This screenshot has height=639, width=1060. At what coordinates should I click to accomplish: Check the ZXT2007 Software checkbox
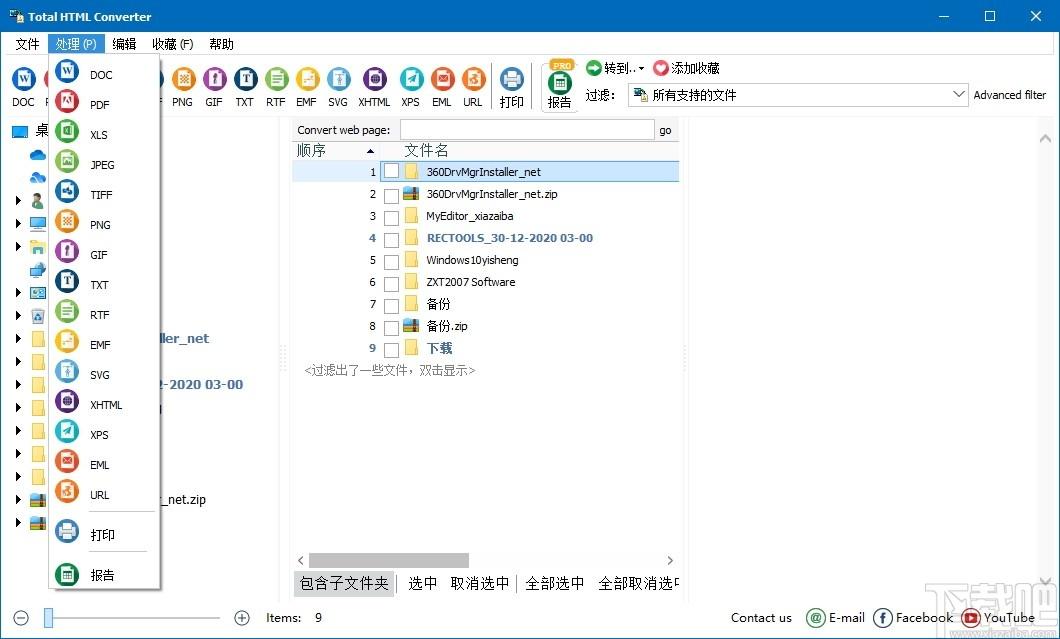point(391,283)
